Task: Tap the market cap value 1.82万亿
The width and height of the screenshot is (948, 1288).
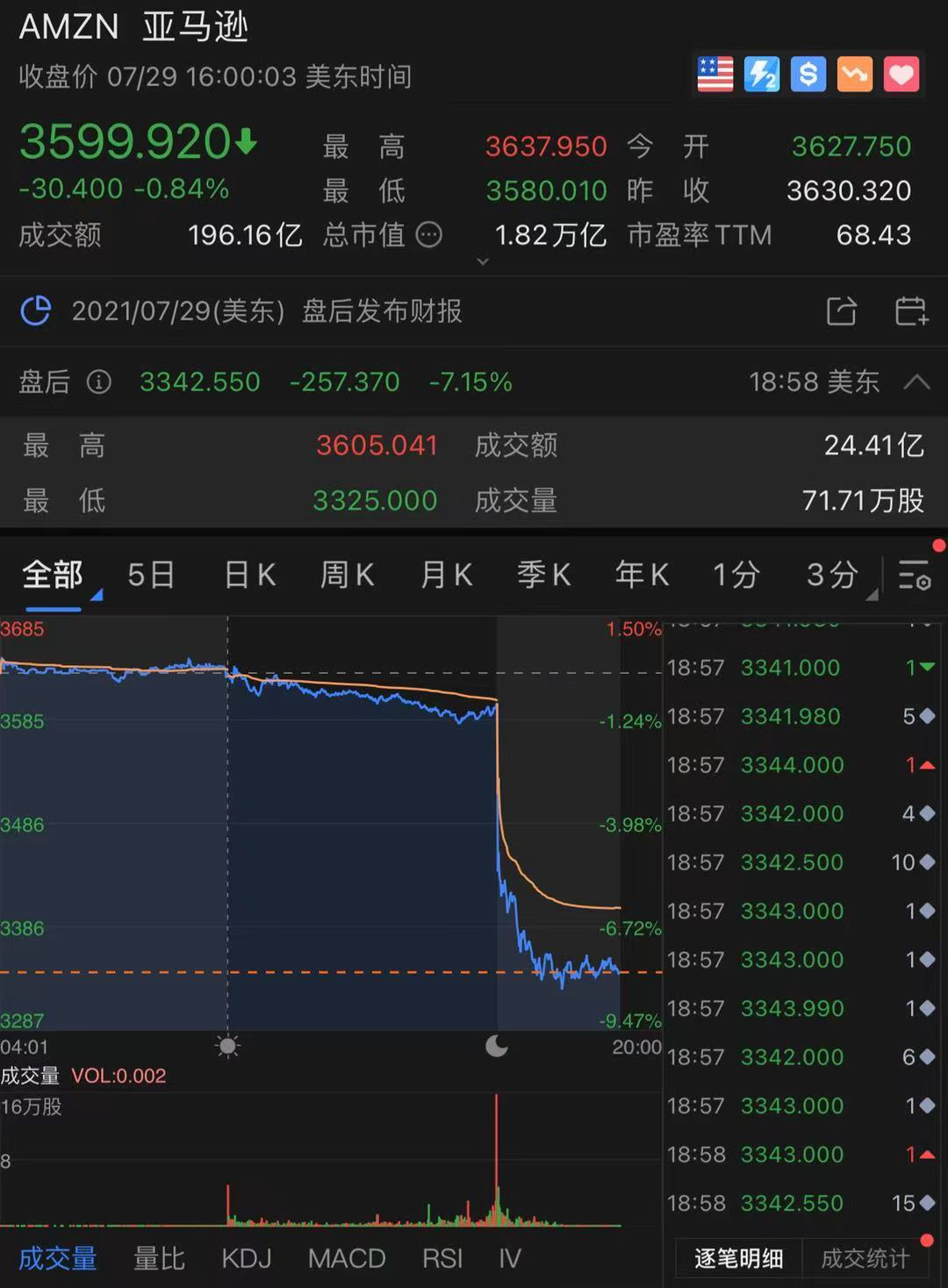Action: [x=550, y=234]
